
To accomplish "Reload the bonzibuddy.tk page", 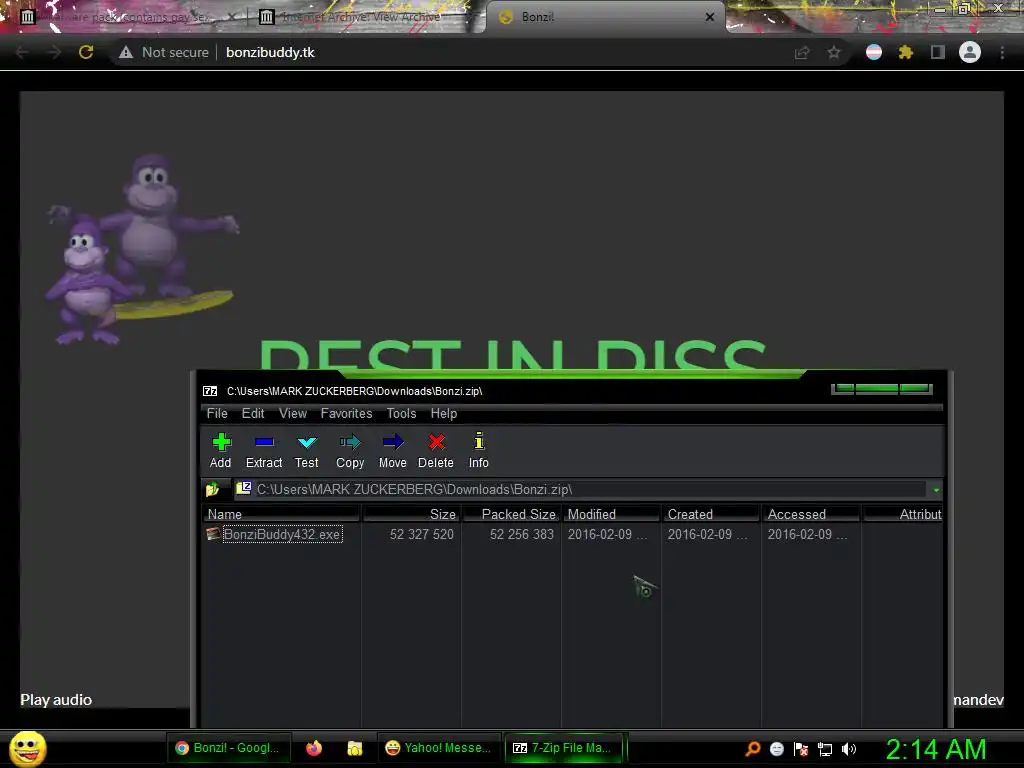I will [86, 52].
